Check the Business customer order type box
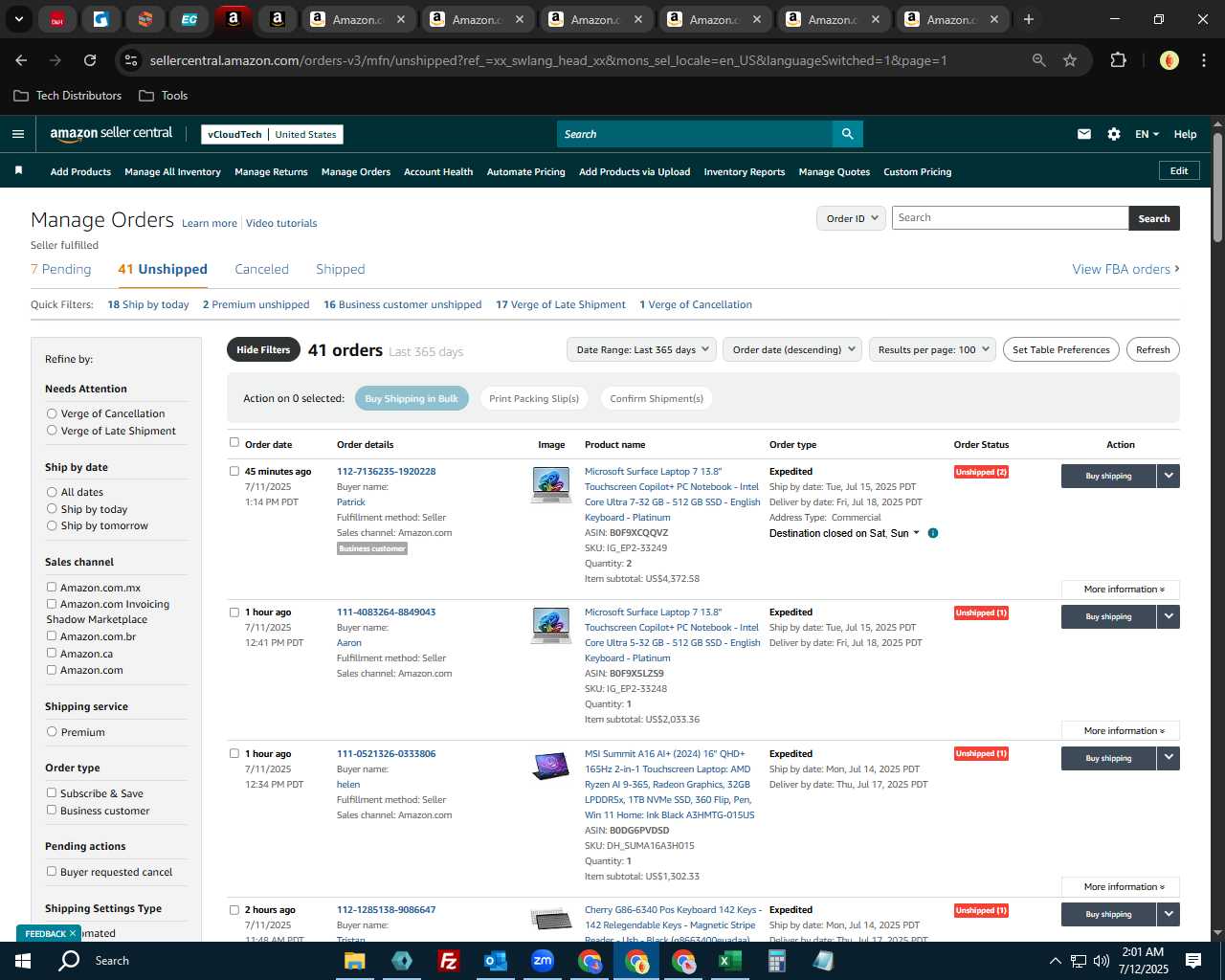This screenshot has height=980, width=1225. pos(52,811)
